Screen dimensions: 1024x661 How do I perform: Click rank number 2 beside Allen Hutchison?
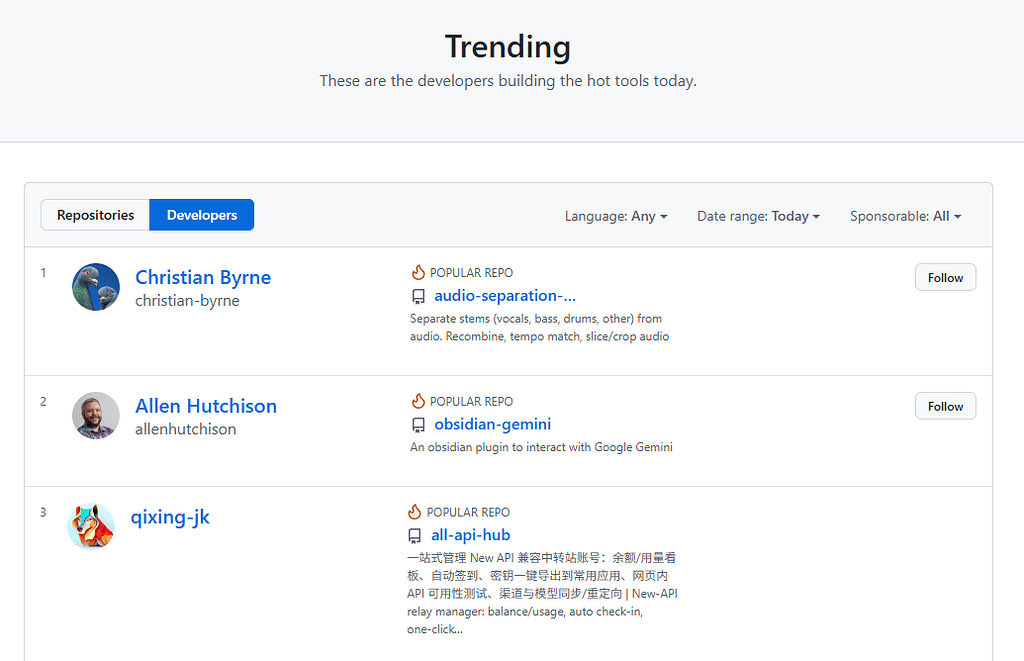(x=43, y=402)
